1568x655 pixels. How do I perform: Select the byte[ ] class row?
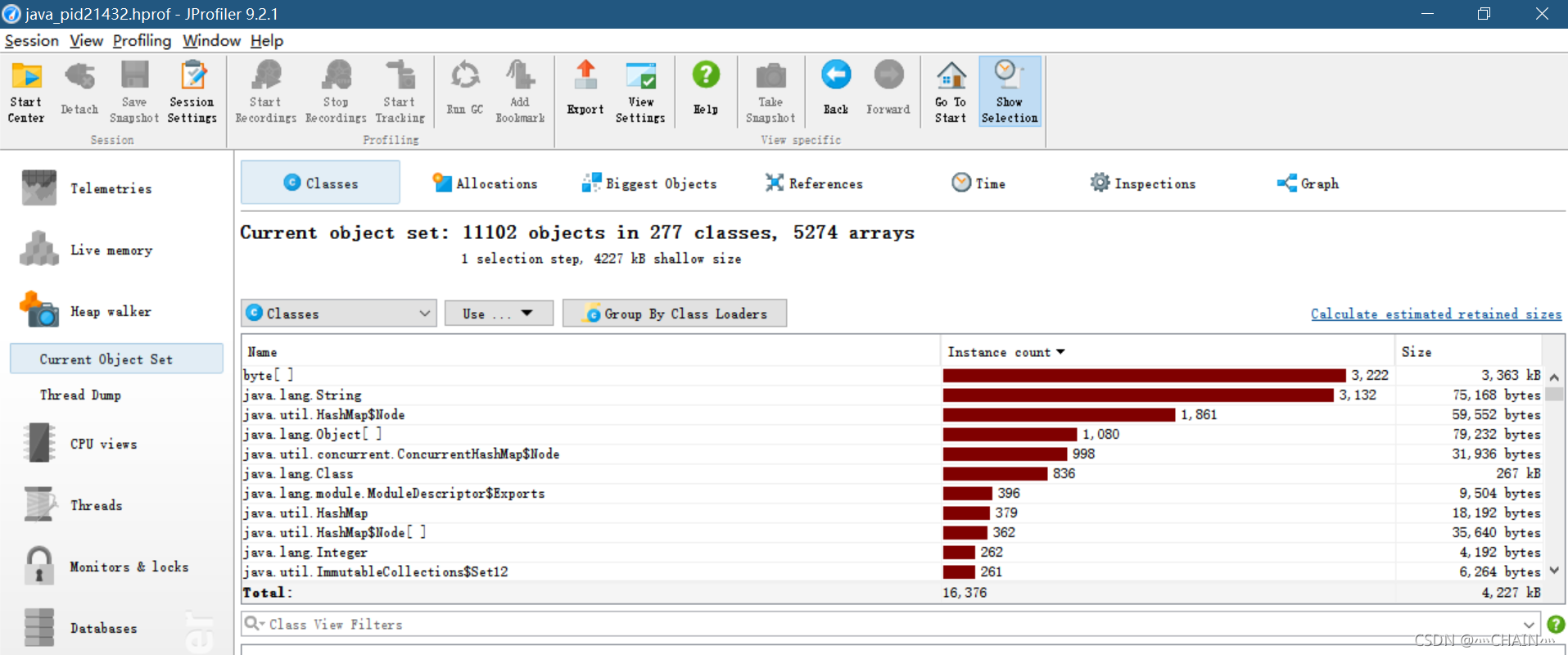(x=892, y=375)
